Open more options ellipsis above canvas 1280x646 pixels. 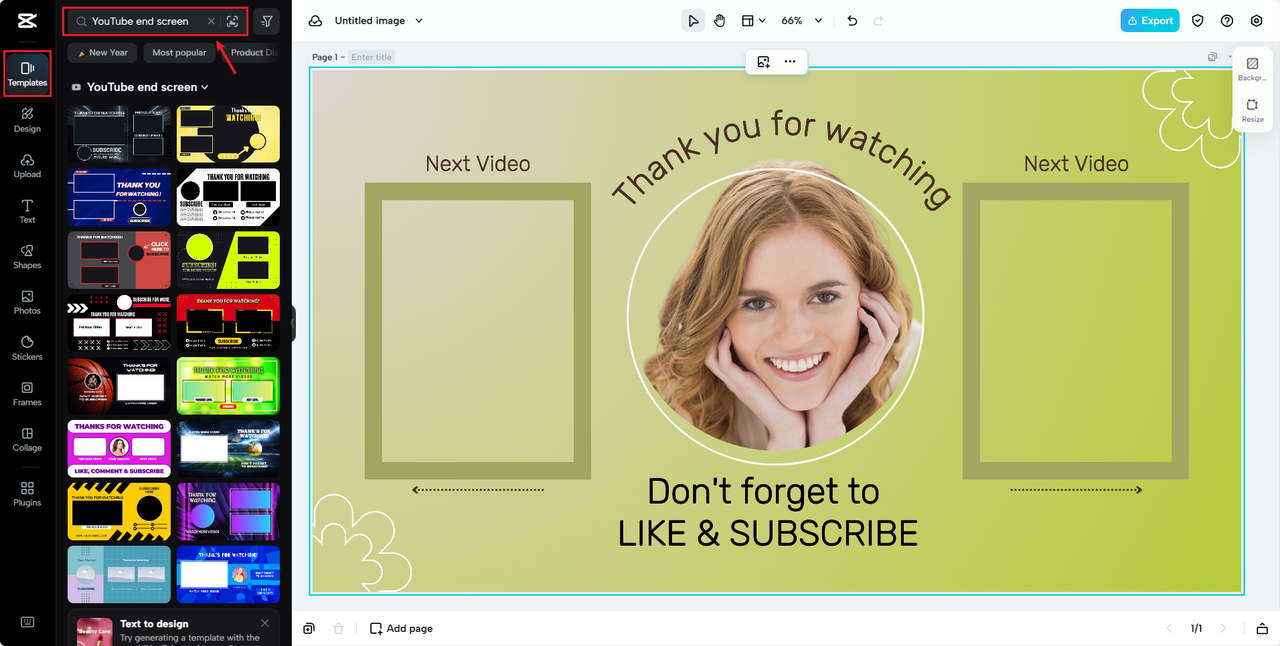tap(790, 61)
